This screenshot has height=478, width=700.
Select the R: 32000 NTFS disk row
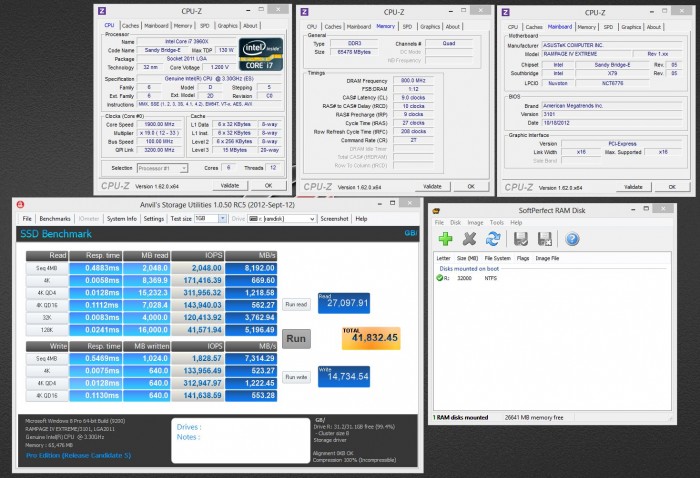click(x=552, y=278)
